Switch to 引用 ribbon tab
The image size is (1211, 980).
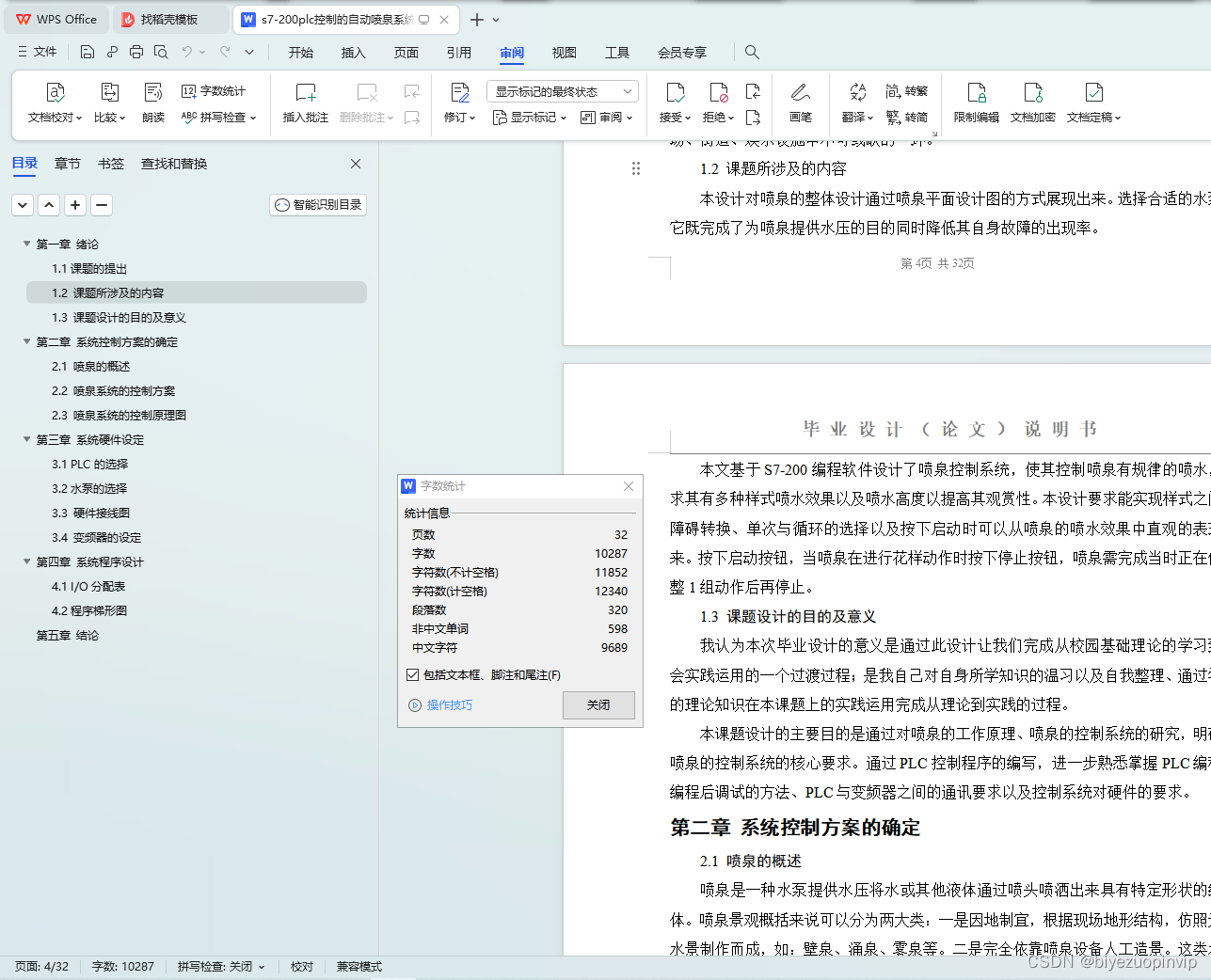[x=459, y=52]
